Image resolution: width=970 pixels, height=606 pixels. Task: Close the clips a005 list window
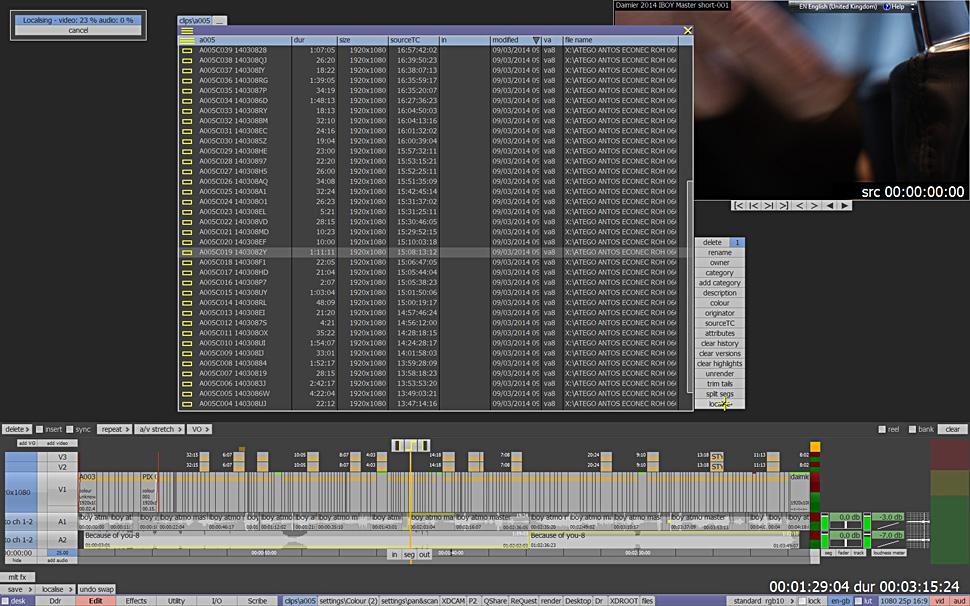click(687, 30)
